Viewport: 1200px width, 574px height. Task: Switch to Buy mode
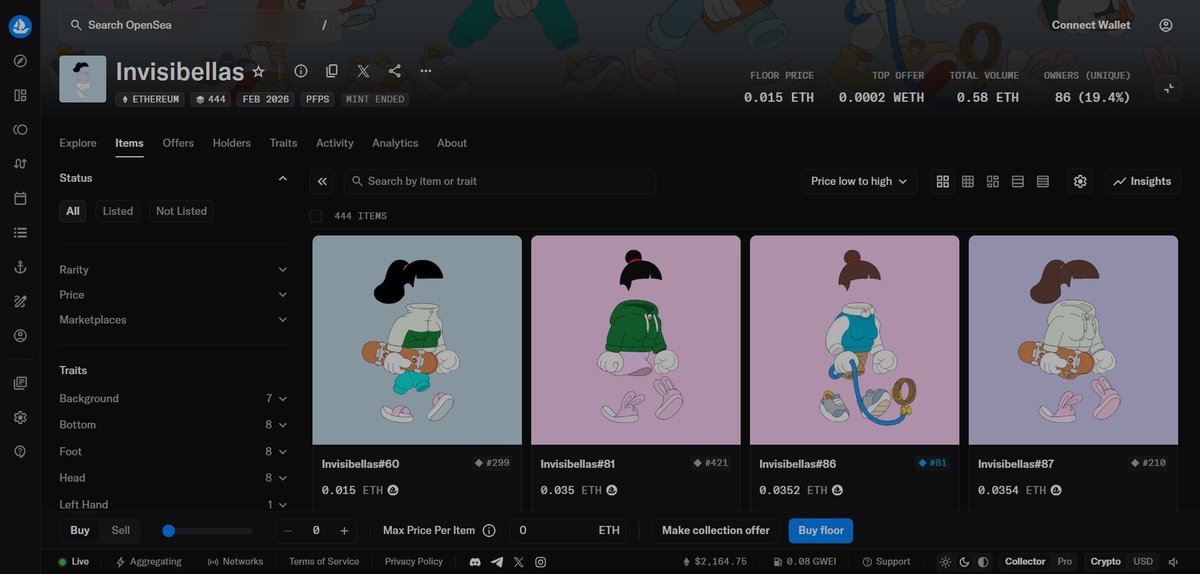(80, 530)
